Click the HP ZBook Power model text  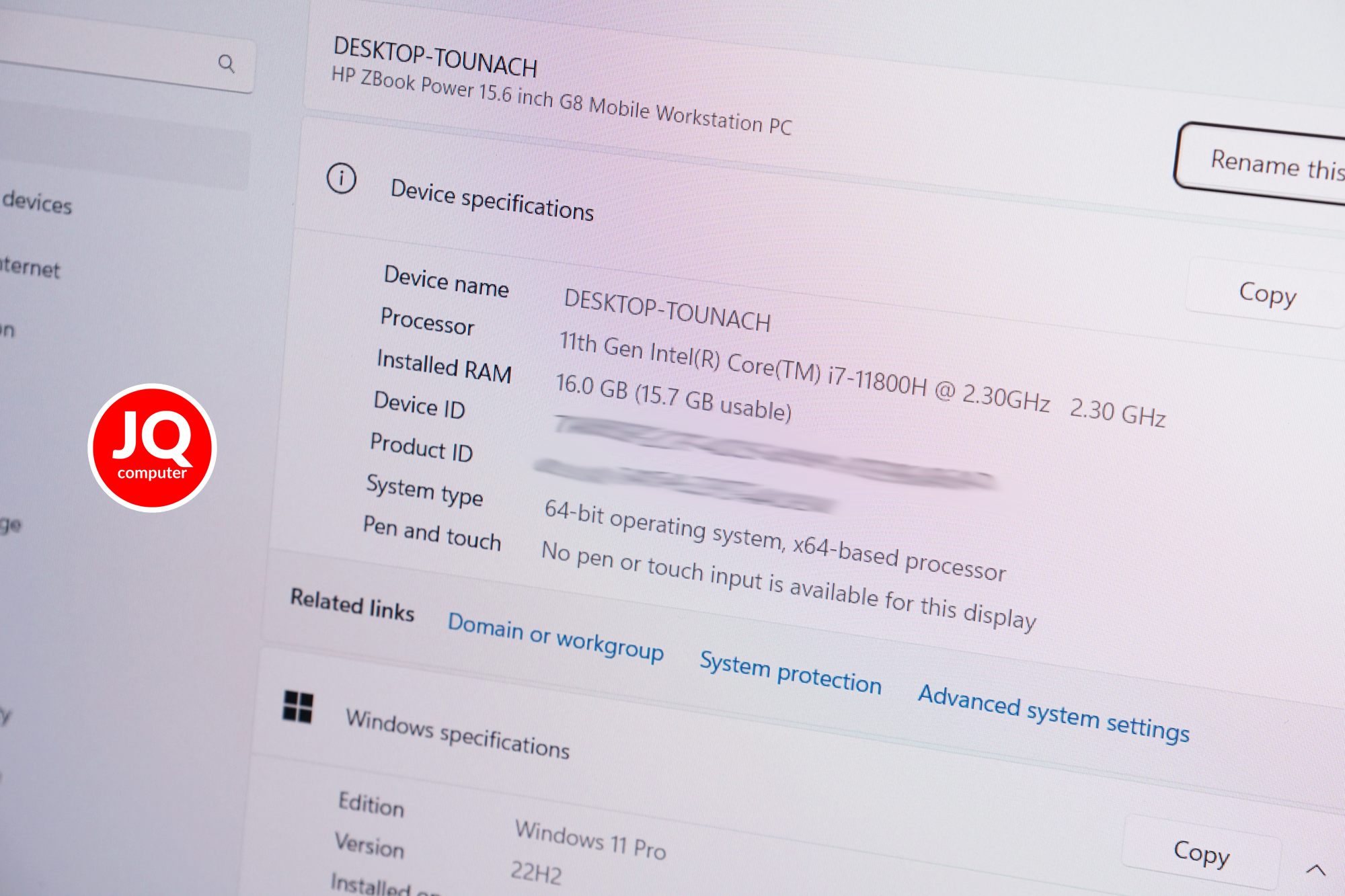point(562,101)
